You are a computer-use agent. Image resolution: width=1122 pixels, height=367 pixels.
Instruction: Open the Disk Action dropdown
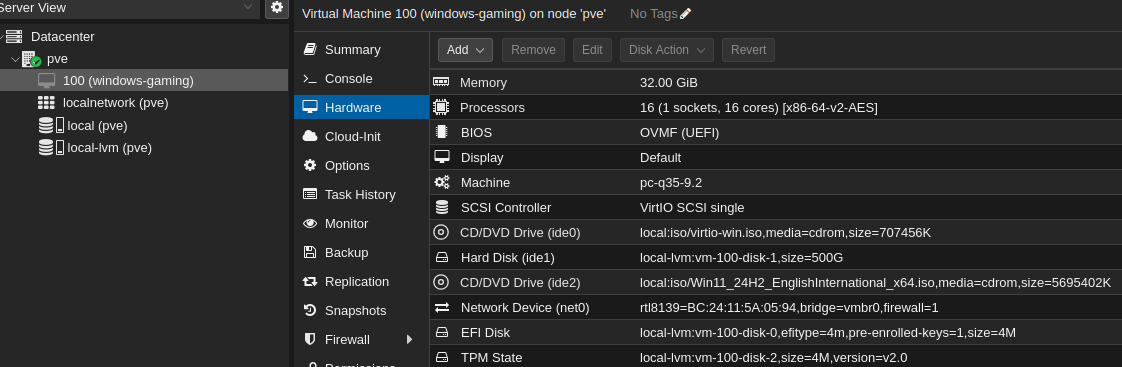(667, 50)
